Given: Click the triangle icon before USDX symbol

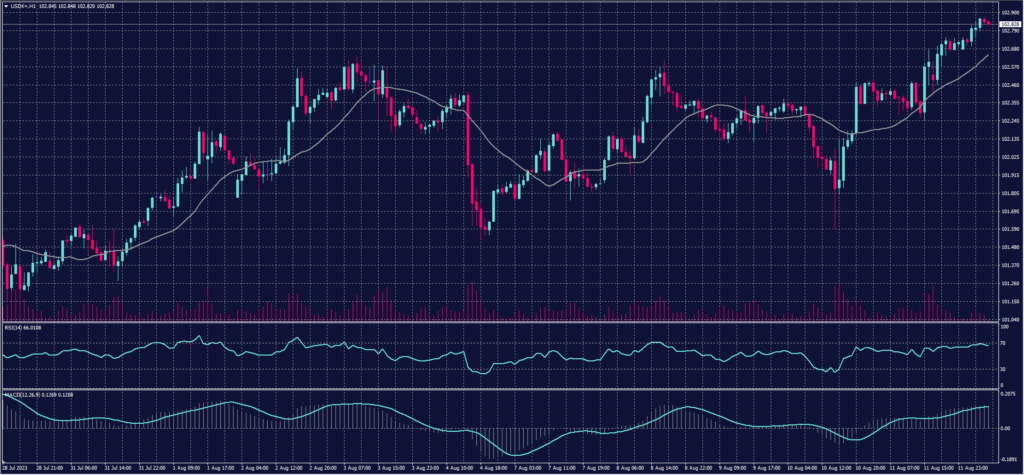Looking at the screenshot, I should click(x=5, y=5).
